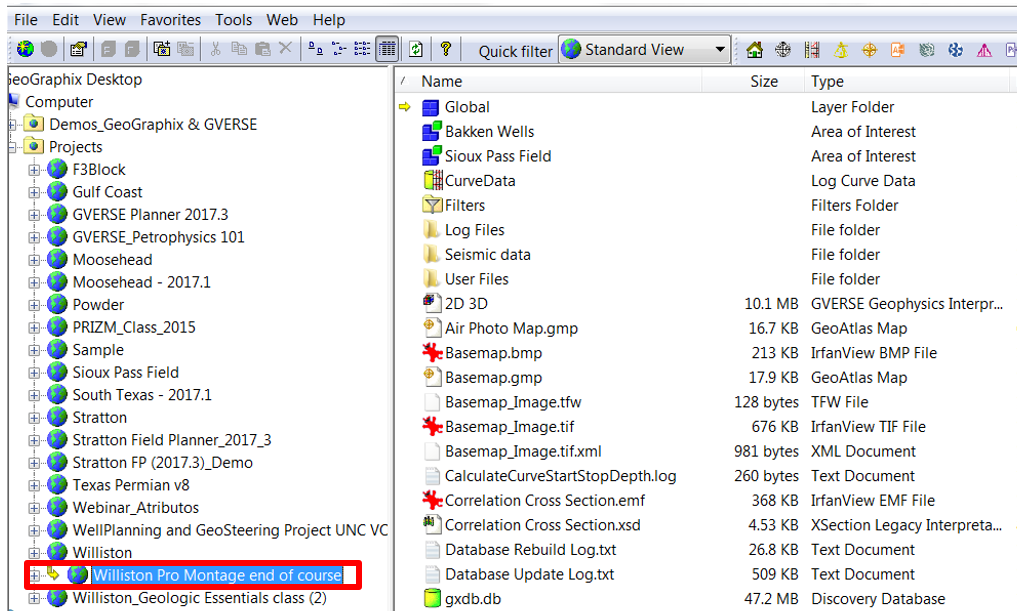Screen dimensions: 1024x613
Task: Expand the Gulf Coast project node
Action: [34, 193]
